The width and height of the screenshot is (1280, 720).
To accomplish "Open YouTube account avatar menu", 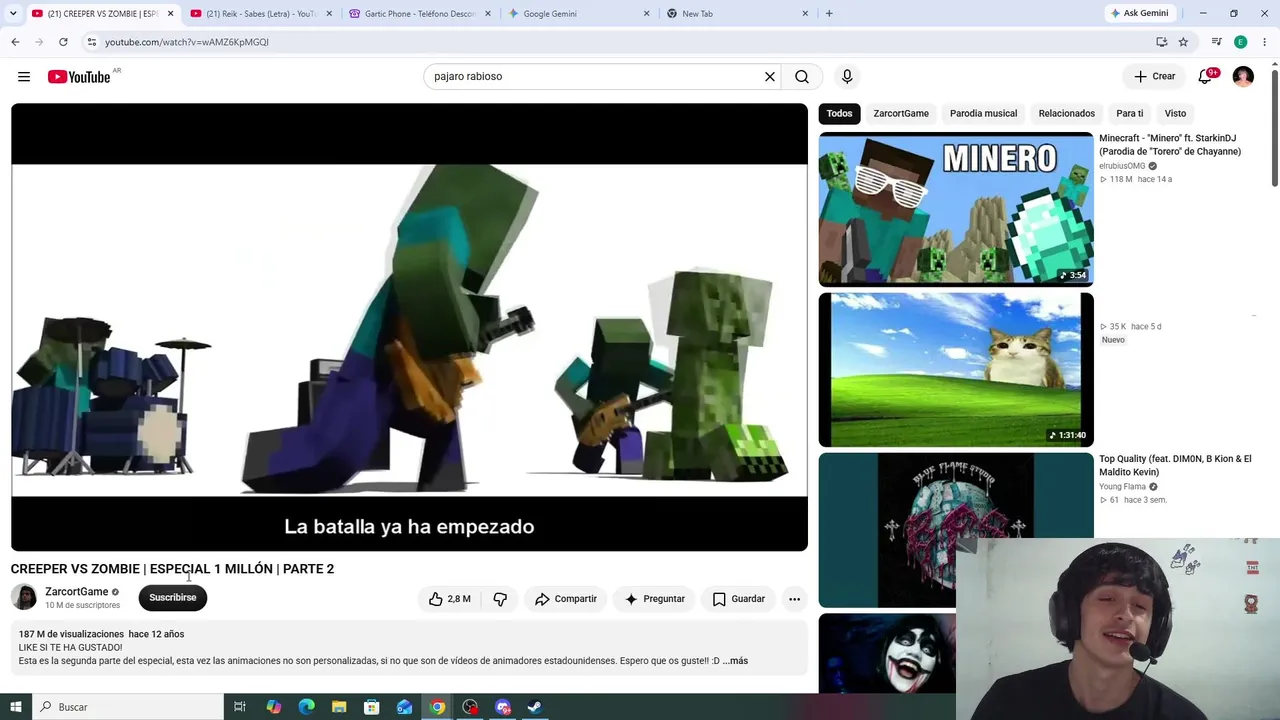I will click(1243, 77).
